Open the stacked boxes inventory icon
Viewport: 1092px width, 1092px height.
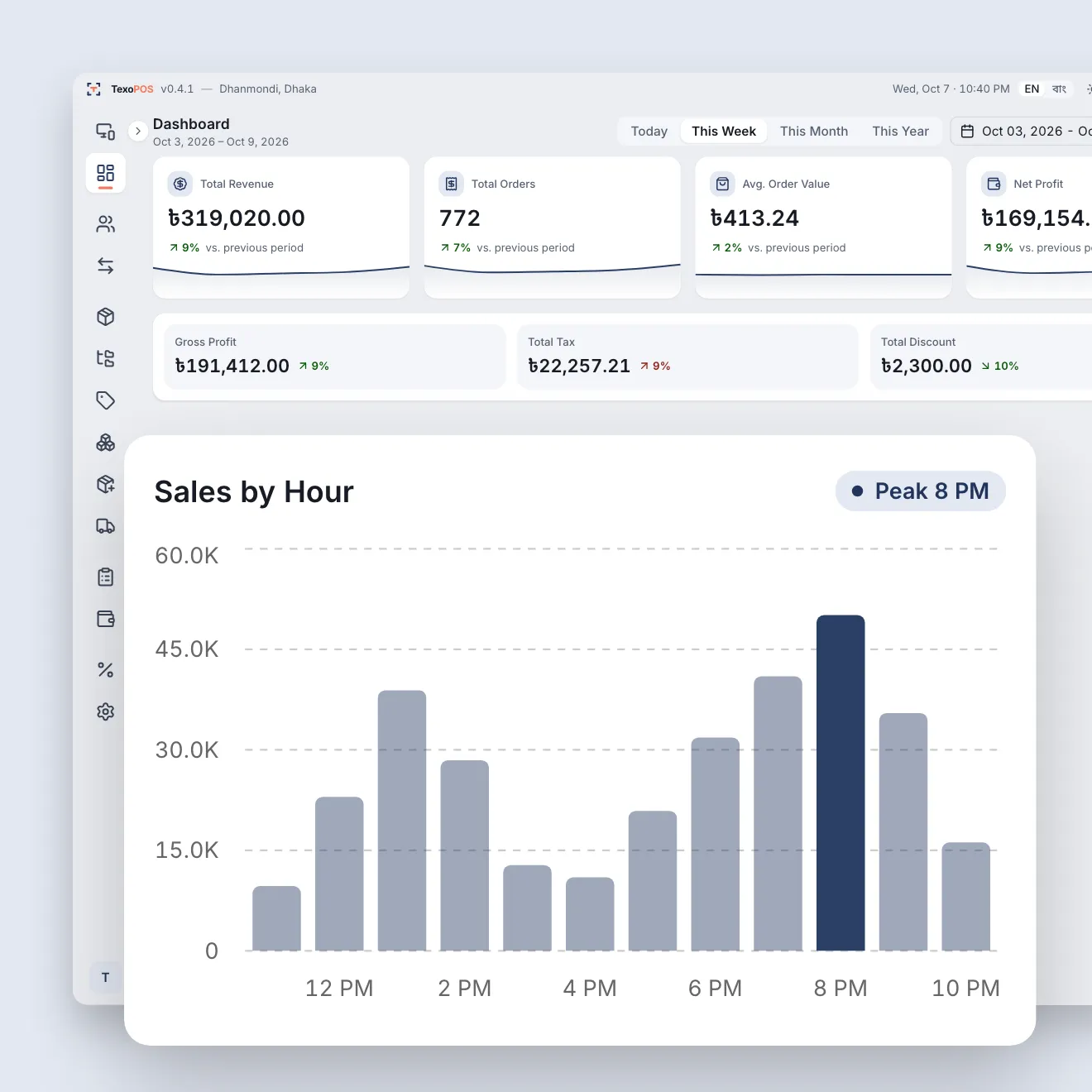[105, 443]
